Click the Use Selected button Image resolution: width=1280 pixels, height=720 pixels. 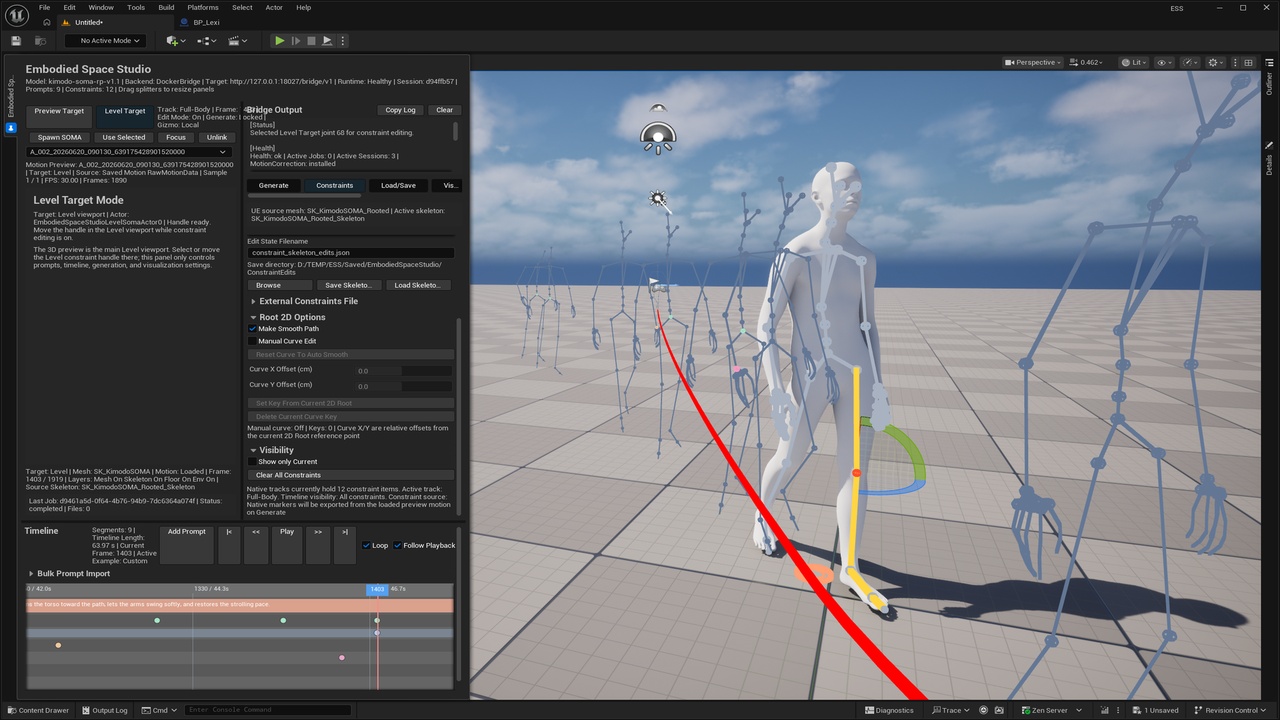(124, 137)
